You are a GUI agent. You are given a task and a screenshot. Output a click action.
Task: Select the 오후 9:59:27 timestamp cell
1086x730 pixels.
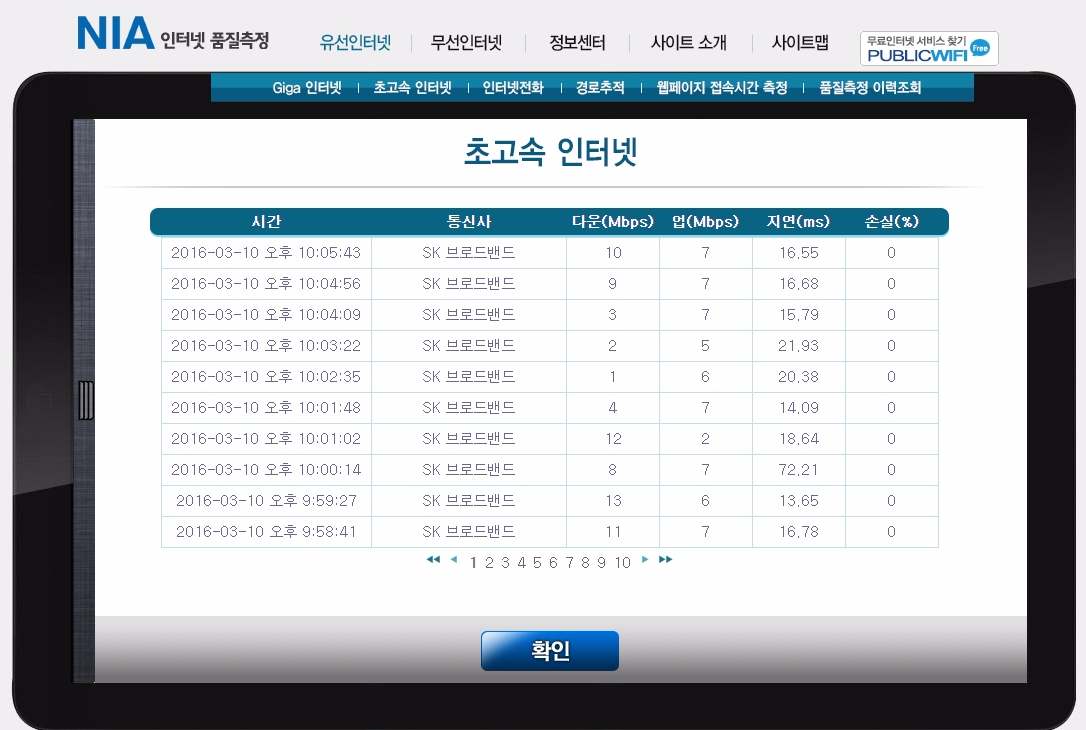pyautogui.click(x=266, y=501)
